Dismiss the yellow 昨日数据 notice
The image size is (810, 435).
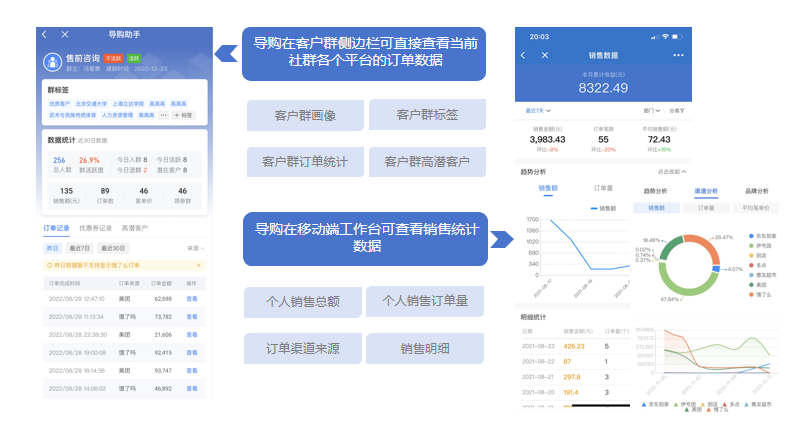coord(198,265)
